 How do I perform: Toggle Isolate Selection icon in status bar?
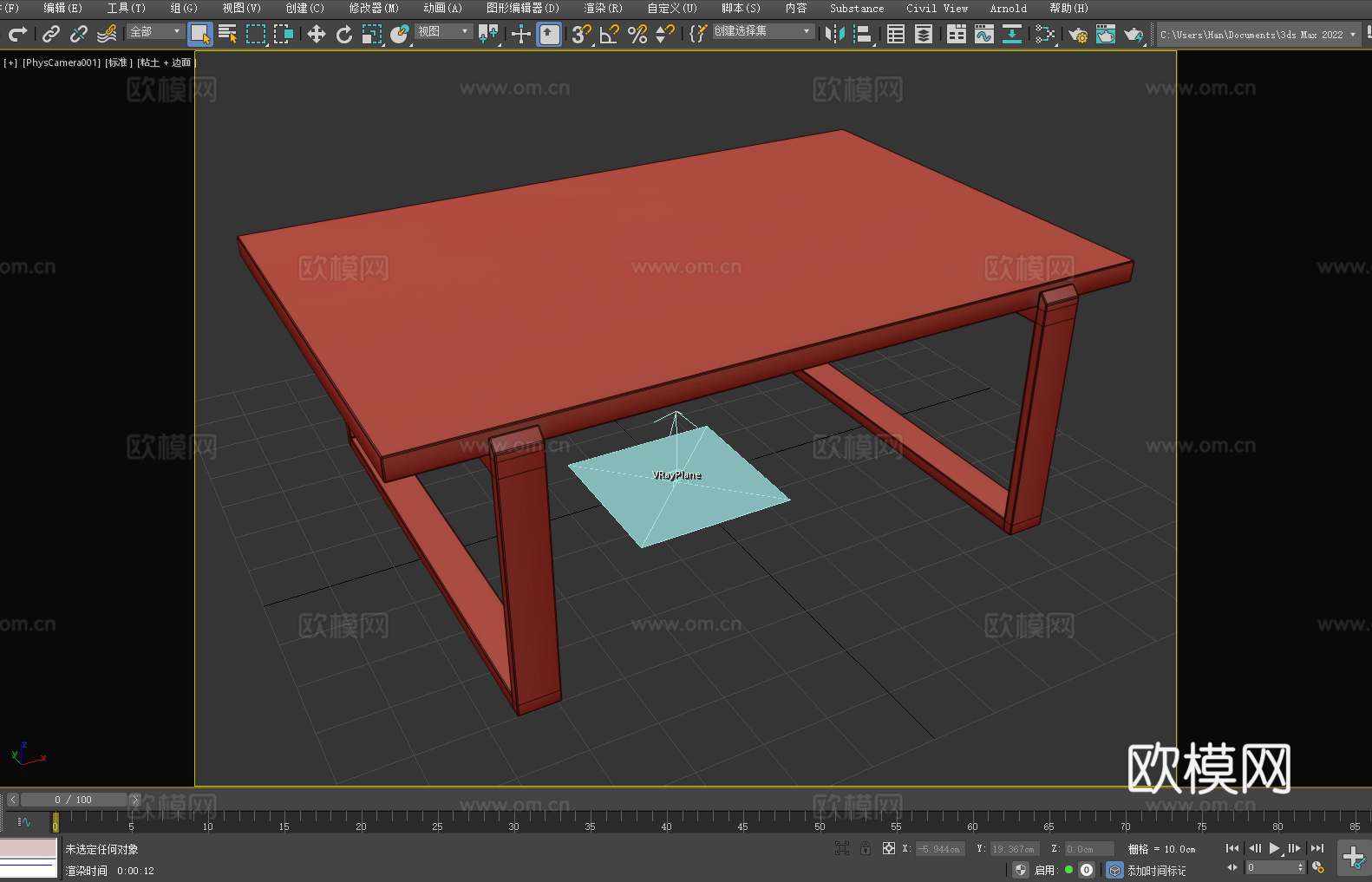841,849
